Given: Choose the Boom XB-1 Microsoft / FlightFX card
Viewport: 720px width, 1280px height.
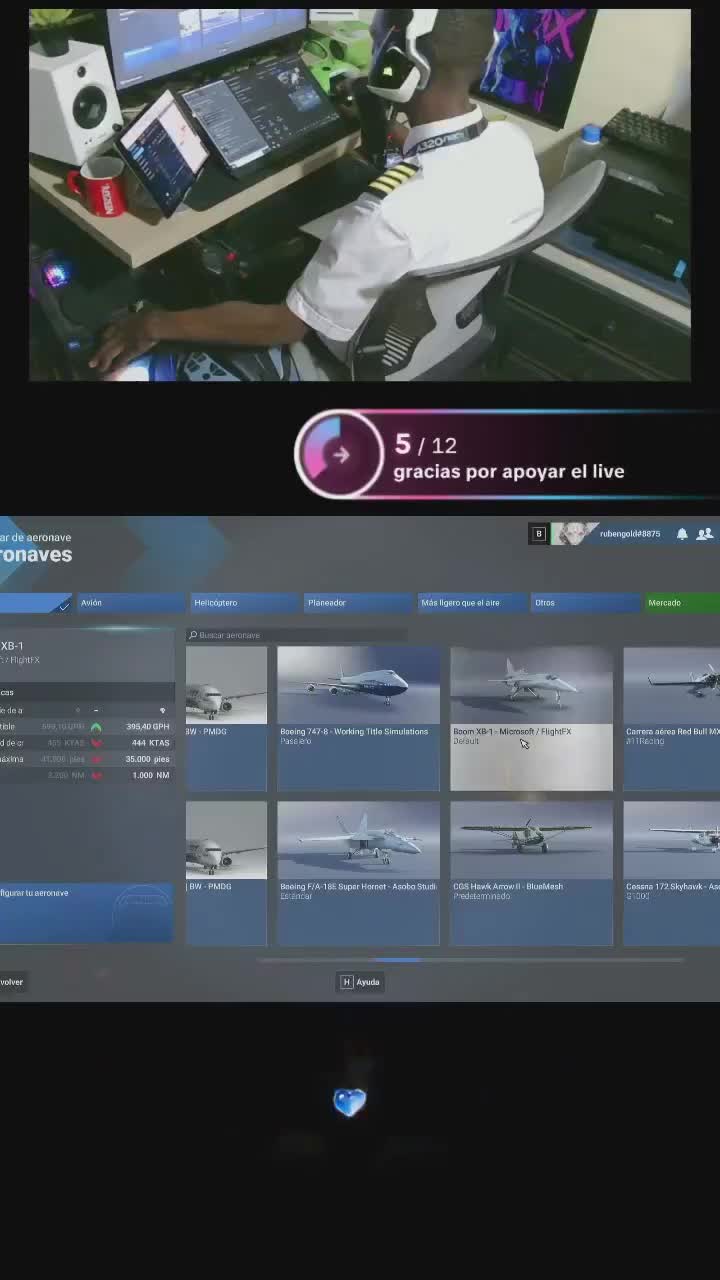Looking at the screenshot, I should coord(531,718).
